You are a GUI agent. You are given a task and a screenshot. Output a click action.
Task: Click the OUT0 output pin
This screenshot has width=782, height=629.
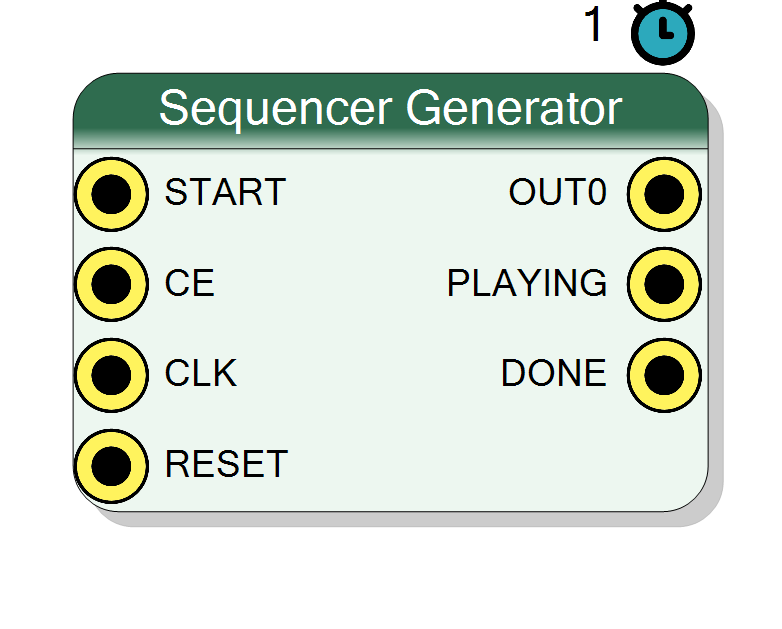tap(664, 195)
